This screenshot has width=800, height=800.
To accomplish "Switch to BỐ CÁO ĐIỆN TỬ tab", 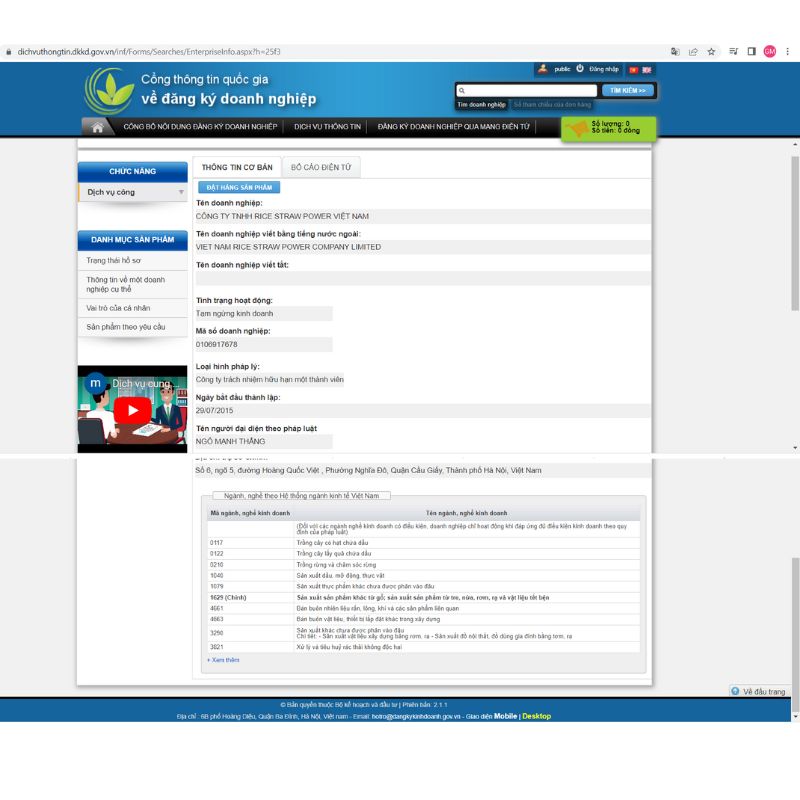I will click(x=320, y=168).
